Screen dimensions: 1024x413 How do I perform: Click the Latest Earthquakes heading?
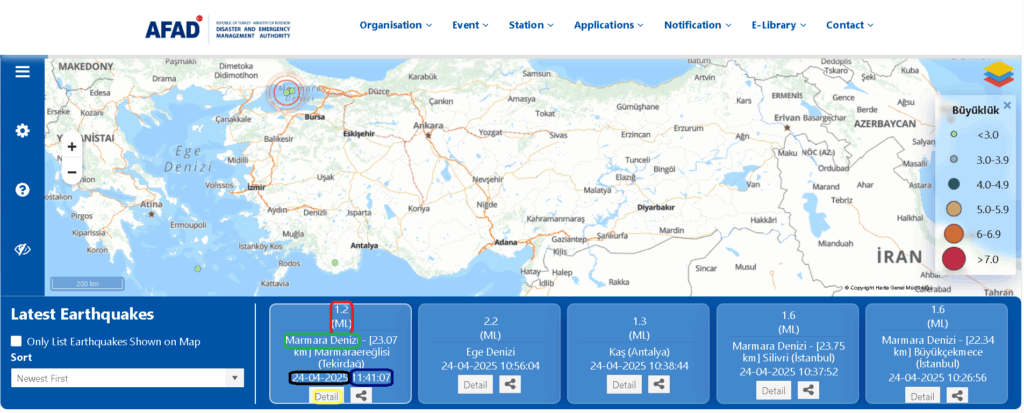[x=82, y=314]
